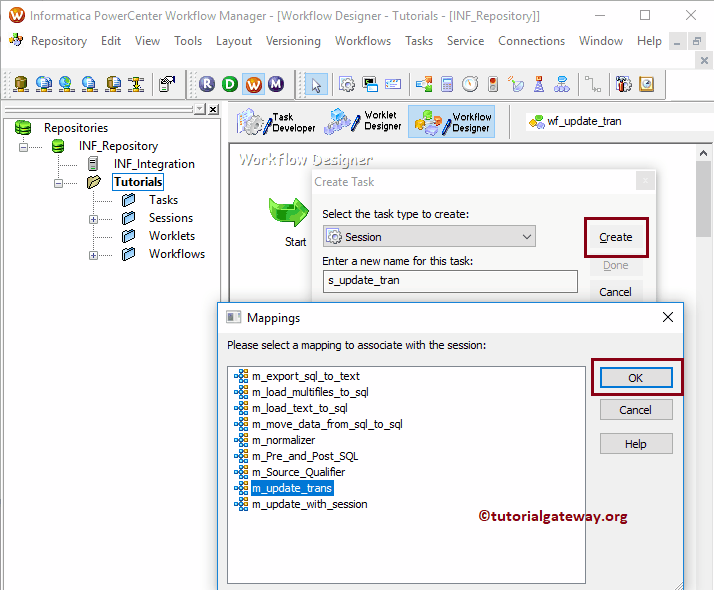Close the navigator panel
The height and width of the screenshot is (590, 714).
coord(213,109)
